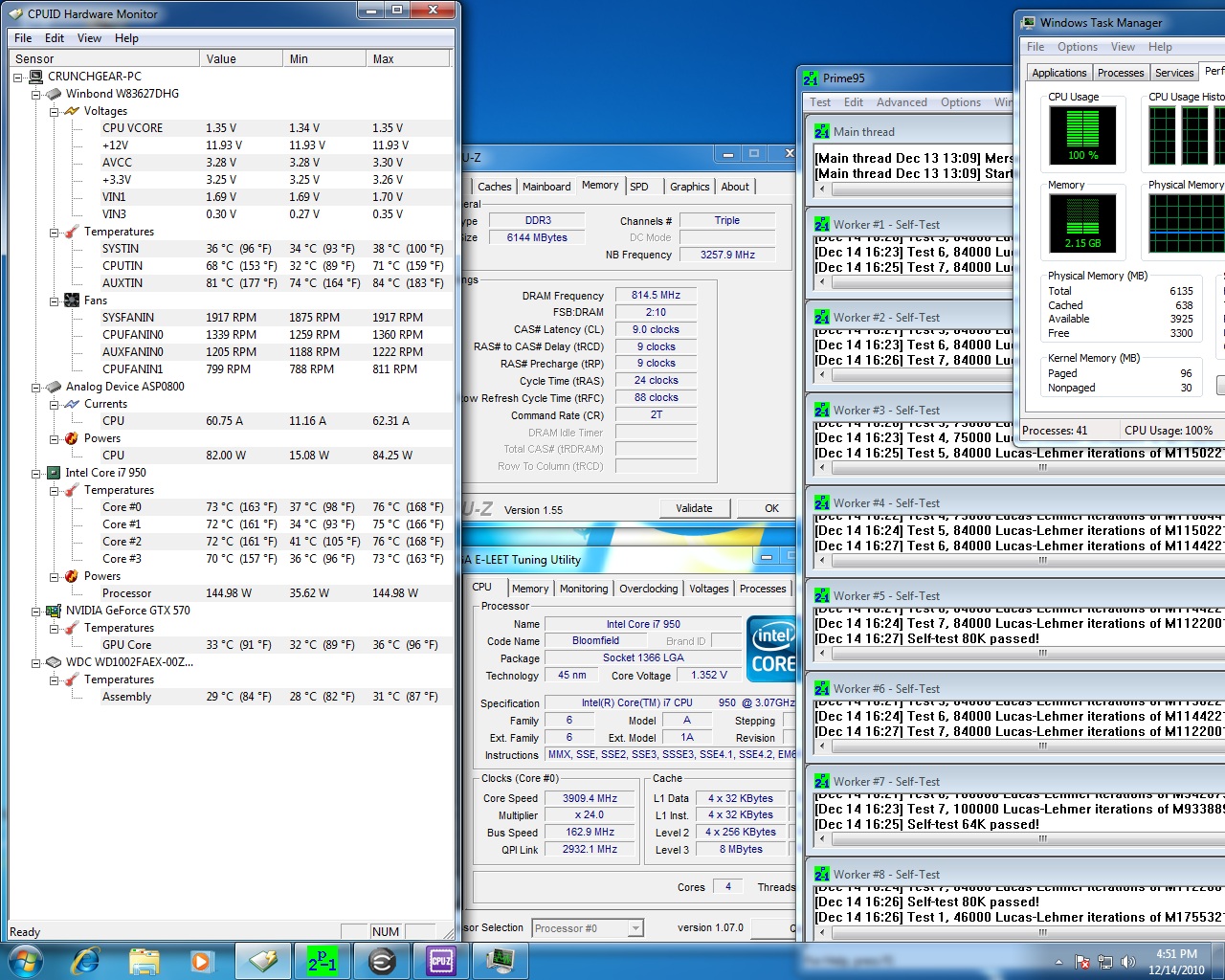The image size is (1225, 980).
Task: Open Windows Explorer folder icon in taskbar
Action: [x=144, y=960]
